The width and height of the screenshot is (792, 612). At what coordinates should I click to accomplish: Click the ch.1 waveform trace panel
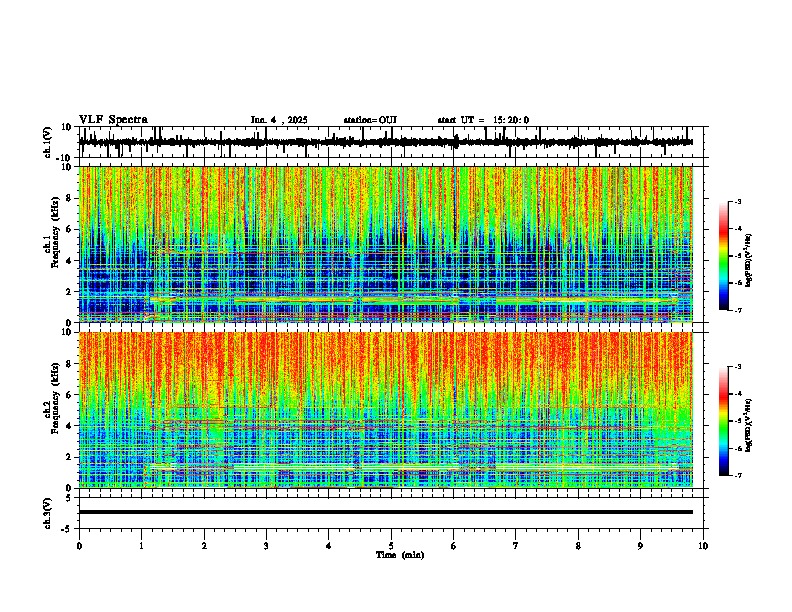[x=391, y=142]
